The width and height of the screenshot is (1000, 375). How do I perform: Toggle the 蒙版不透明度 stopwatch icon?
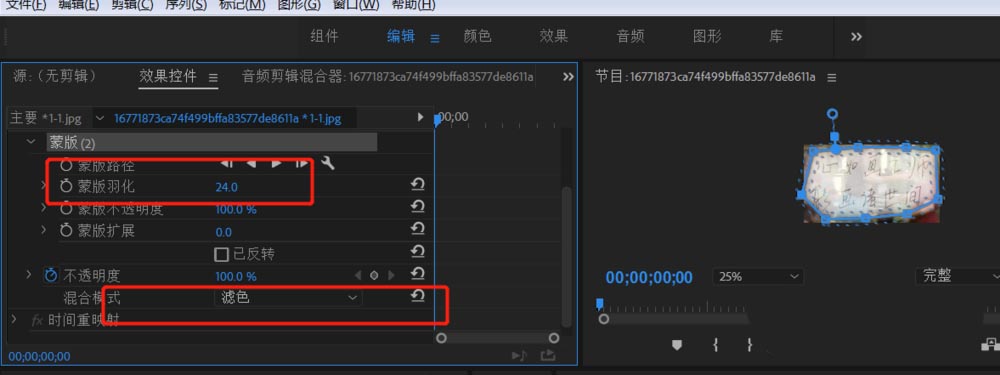[66, 209]
